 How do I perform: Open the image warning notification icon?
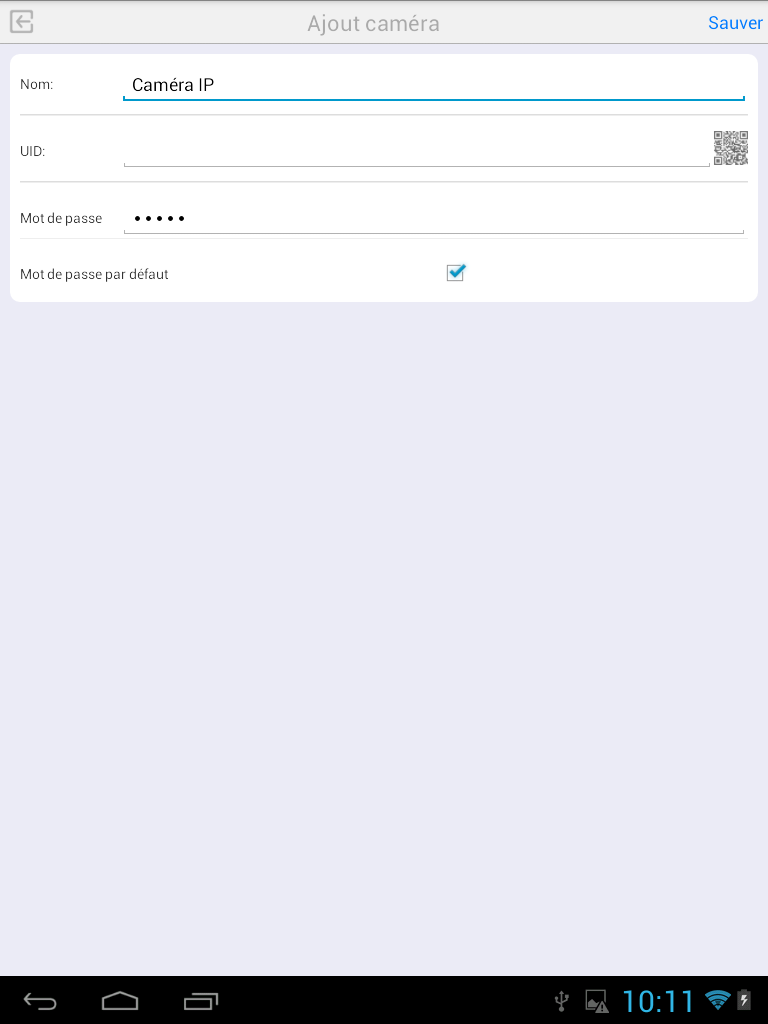[x=597, y=1001]
